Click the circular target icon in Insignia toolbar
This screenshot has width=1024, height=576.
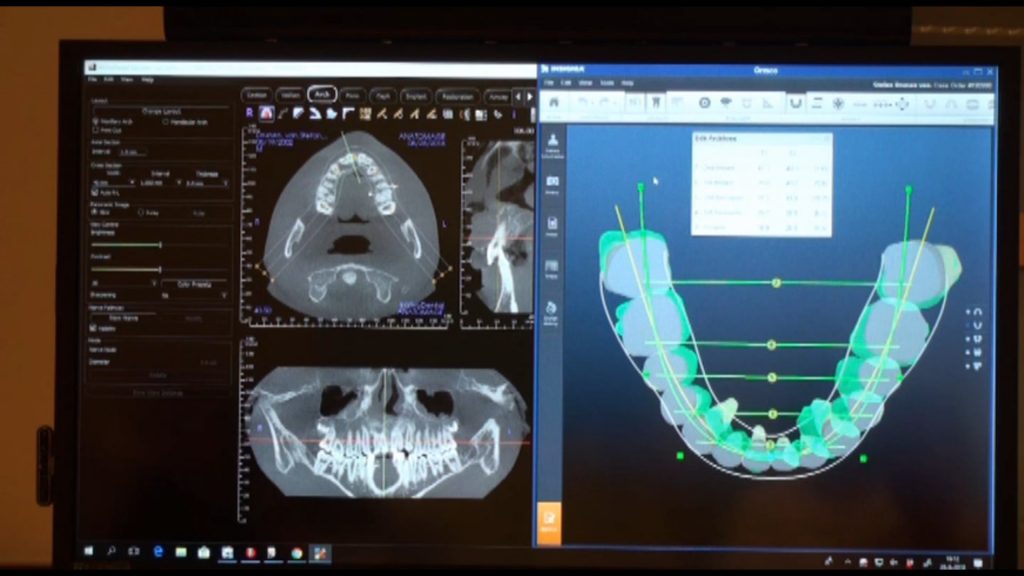(704, 102)
